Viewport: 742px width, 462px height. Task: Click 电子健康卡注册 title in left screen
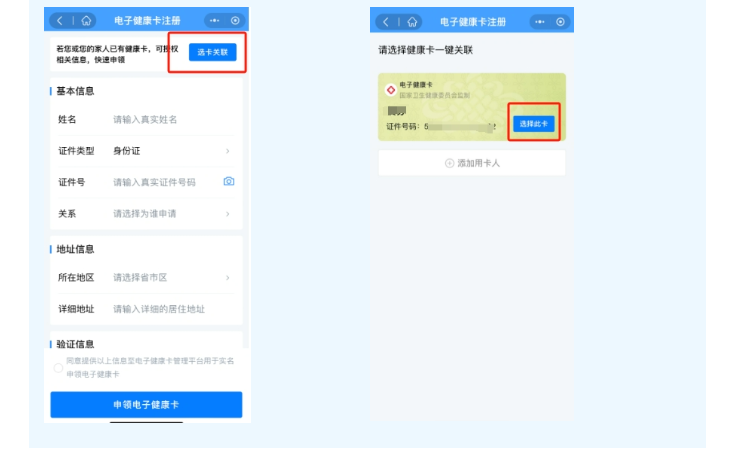point(147,21)
